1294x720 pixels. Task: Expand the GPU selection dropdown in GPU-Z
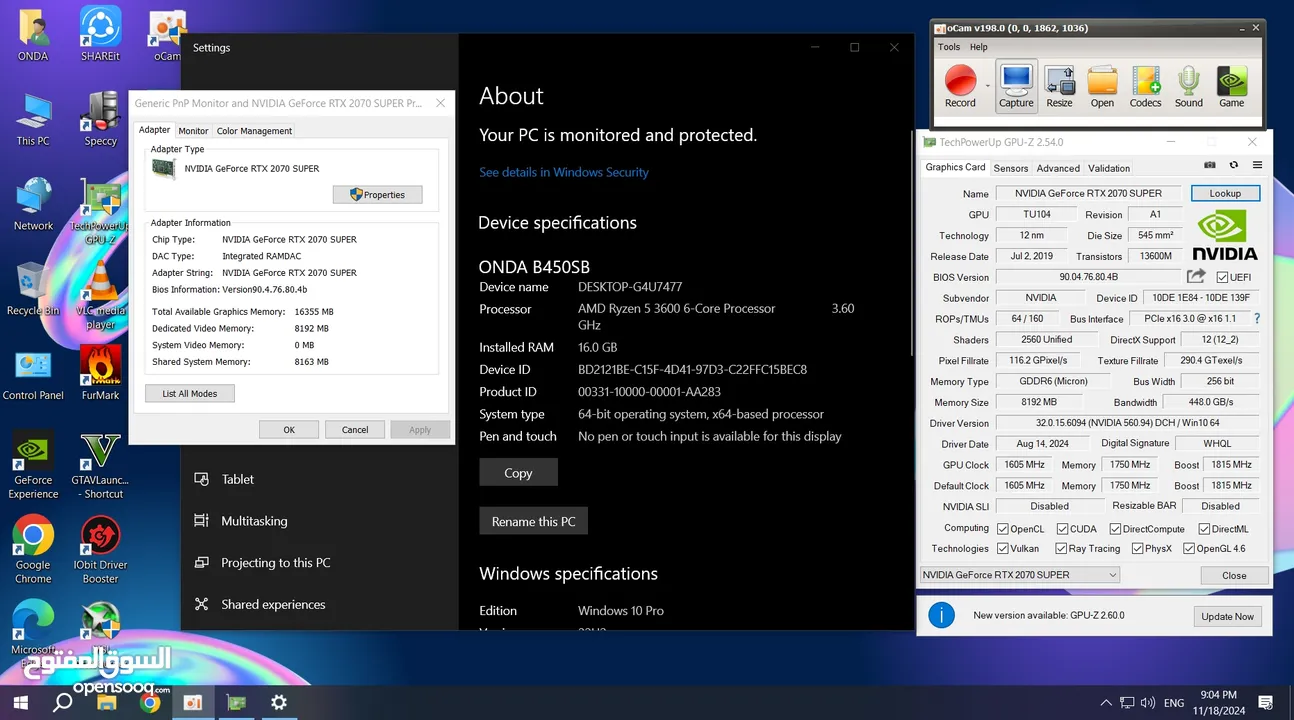point(1112,575)
